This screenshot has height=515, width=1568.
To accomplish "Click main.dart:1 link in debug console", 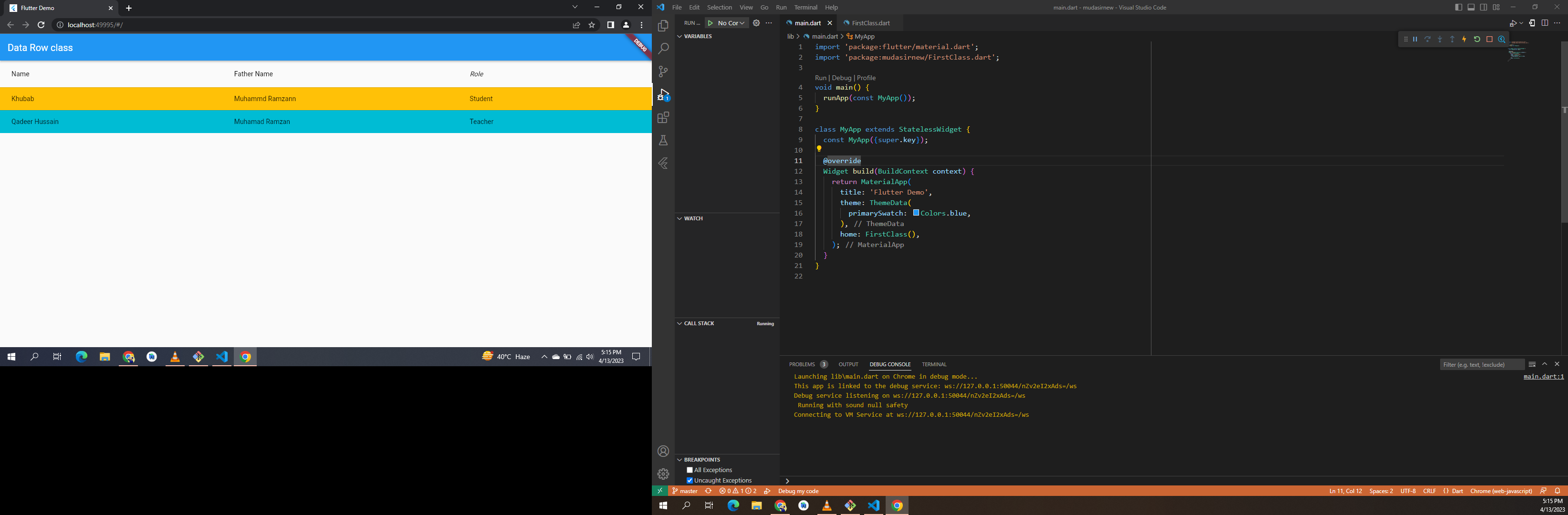I will coord(1544,376).
